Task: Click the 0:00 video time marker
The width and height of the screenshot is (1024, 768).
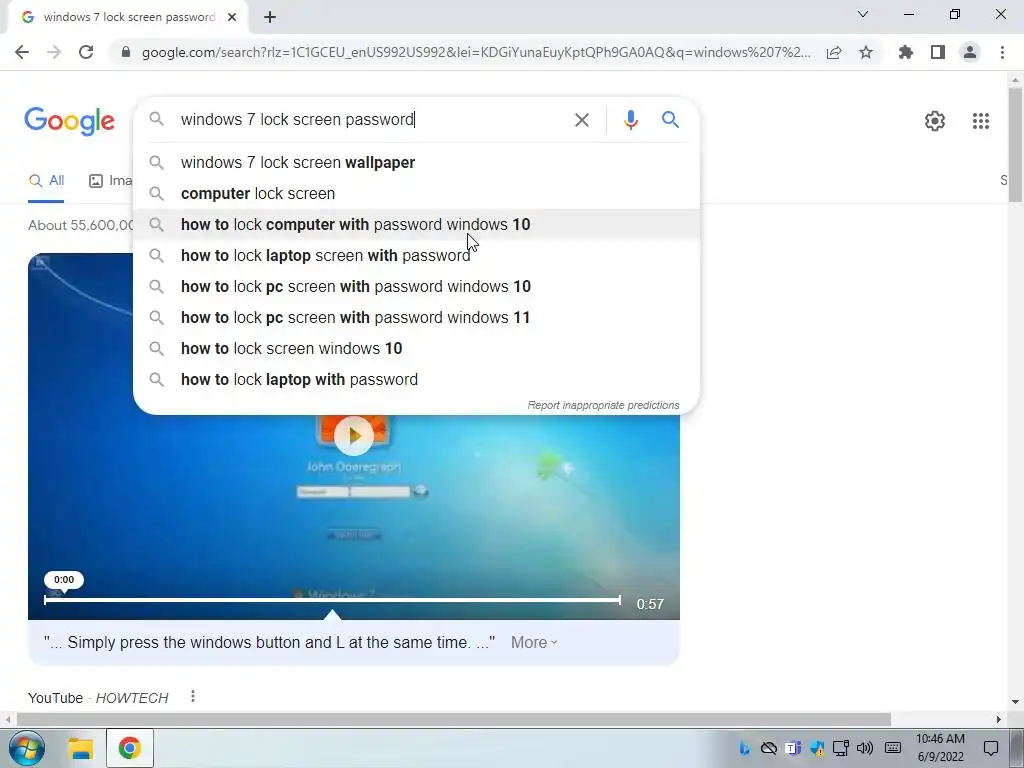Action: coord(63,580)
